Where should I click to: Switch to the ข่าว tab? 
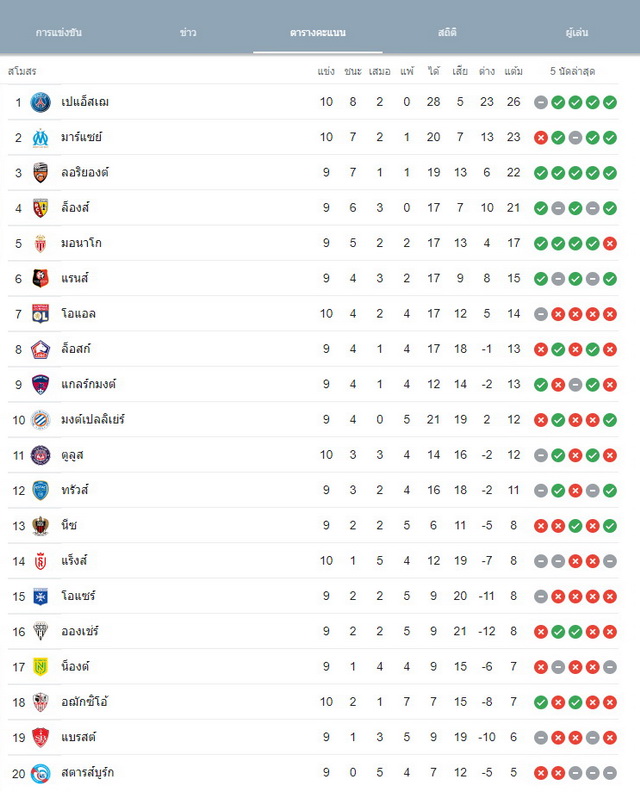click(188, 32)
